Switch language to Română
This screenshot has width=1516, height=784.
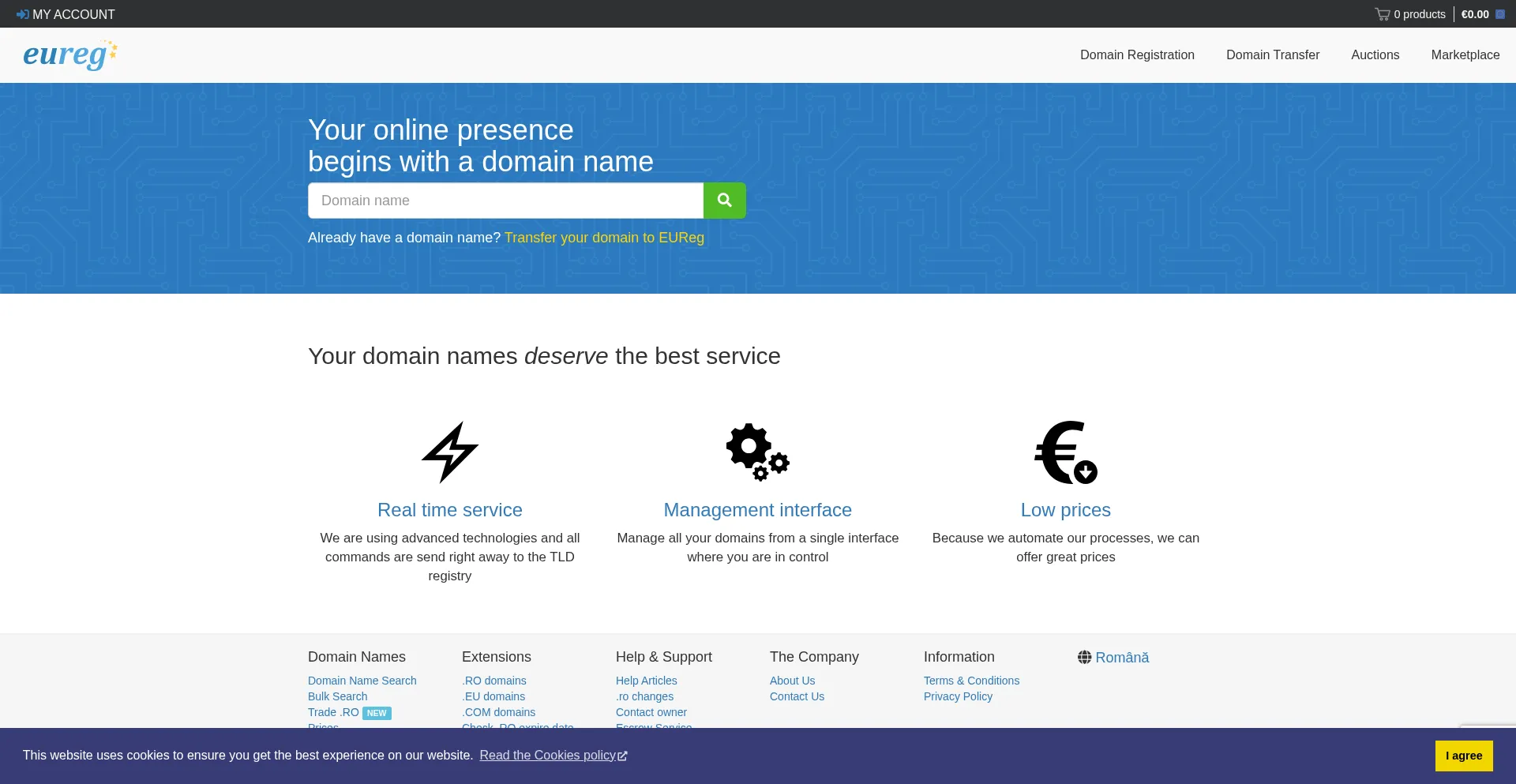1122,658
